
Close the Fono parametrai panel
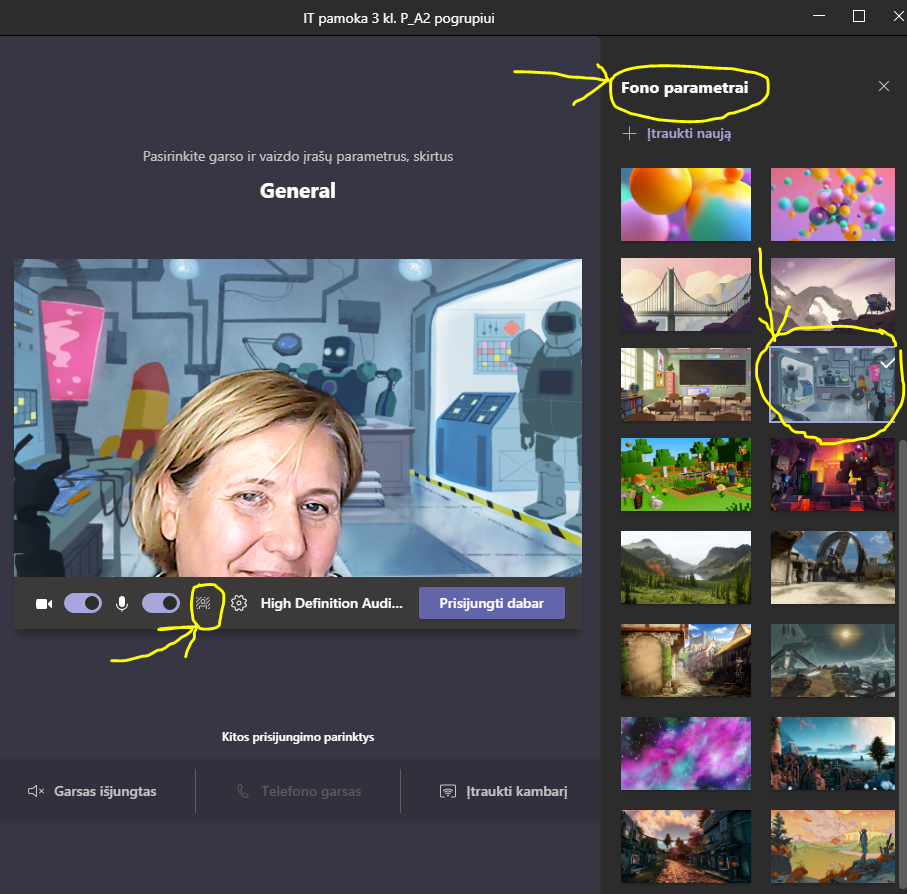(884, 86)
